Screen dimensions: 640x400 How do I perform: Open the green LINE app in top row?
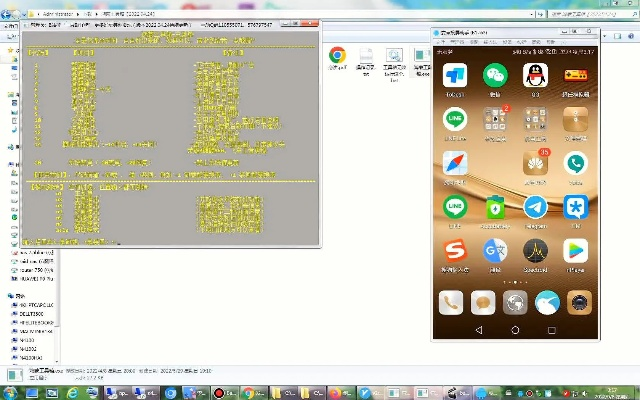tap(455, 120)
